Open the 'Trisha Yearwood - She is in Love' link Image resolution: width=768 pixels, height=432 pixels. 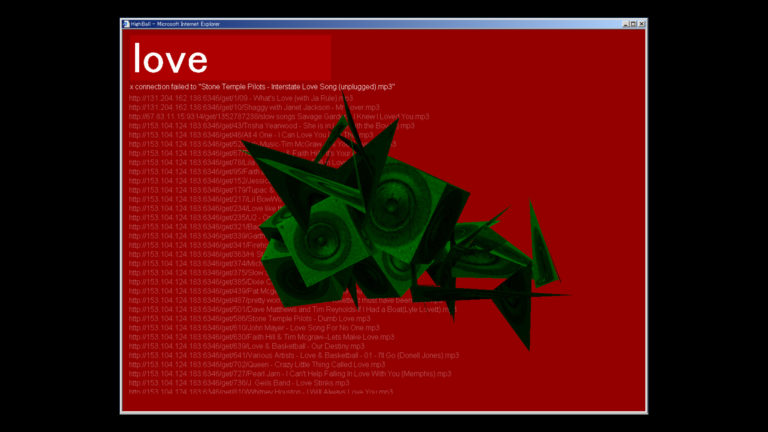pos(271,126)
